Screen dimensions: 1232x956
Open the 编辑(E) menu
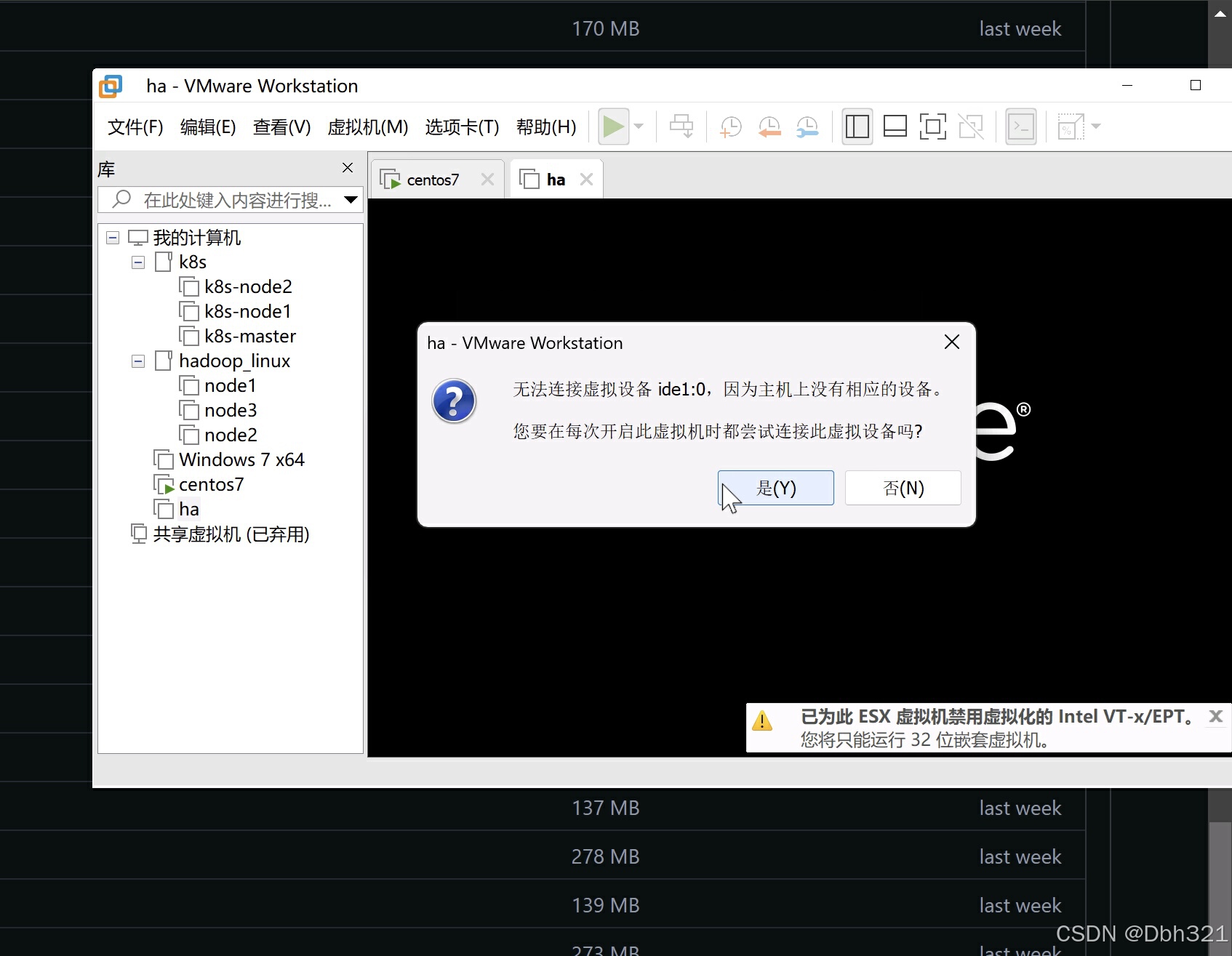tap(208, 127)
